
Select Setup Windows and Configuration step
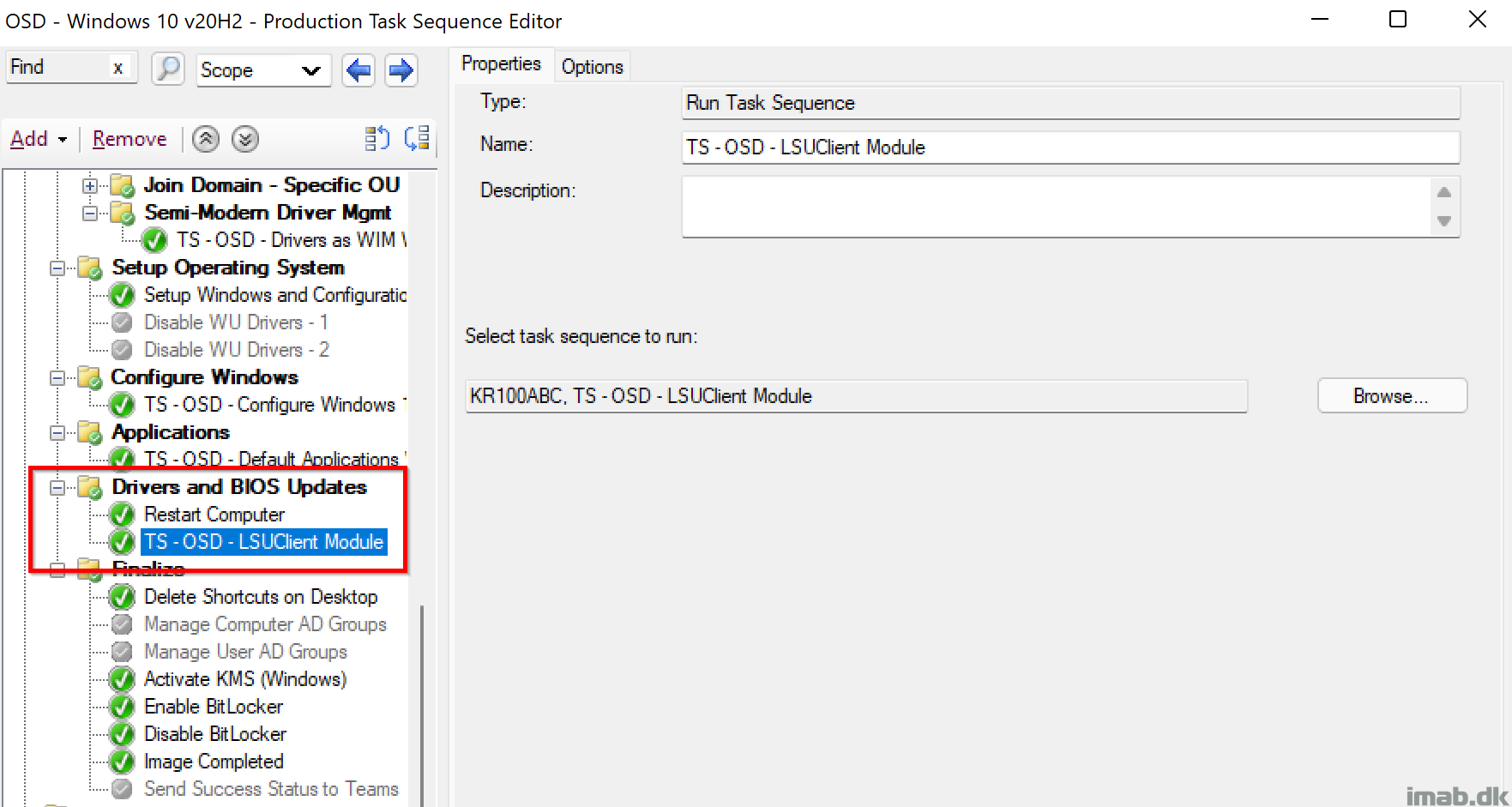click(x=275, y=295)
